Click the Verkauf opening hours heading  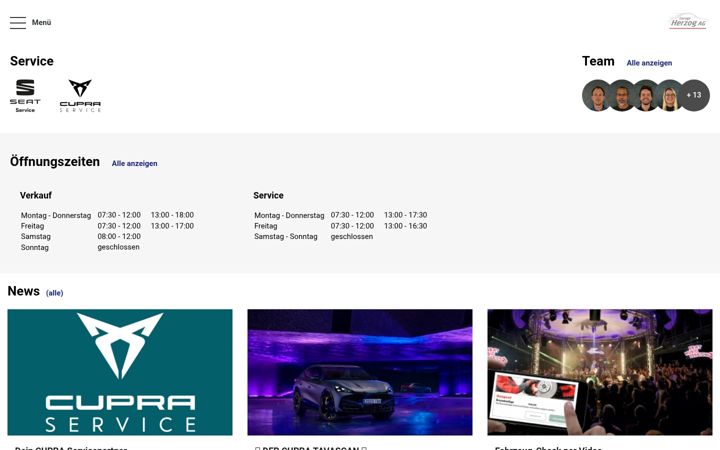(36, 195)
